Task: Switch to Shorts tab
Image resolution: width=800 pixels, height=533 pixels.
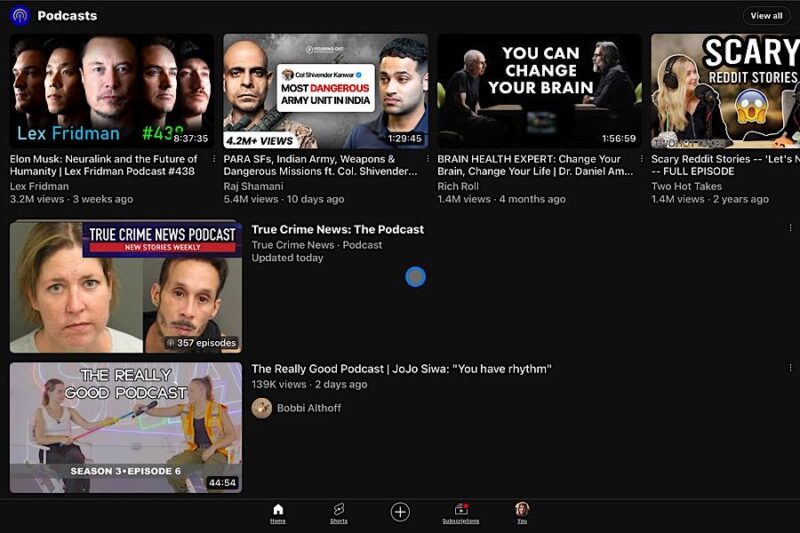Action: click(x=338, y=514)
